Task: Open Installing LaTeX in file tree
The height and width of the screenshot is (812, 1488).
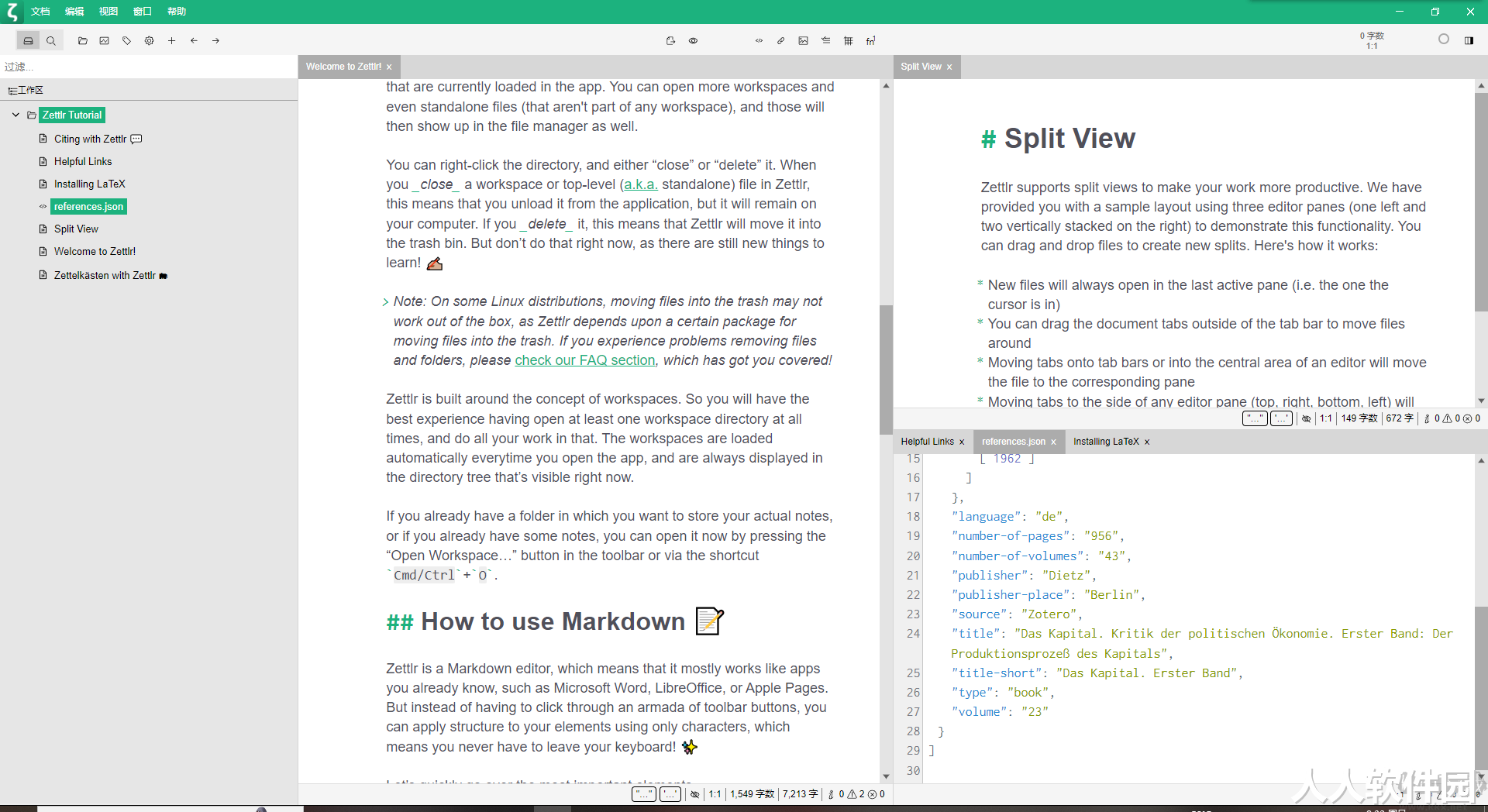Action: [90, 184]
